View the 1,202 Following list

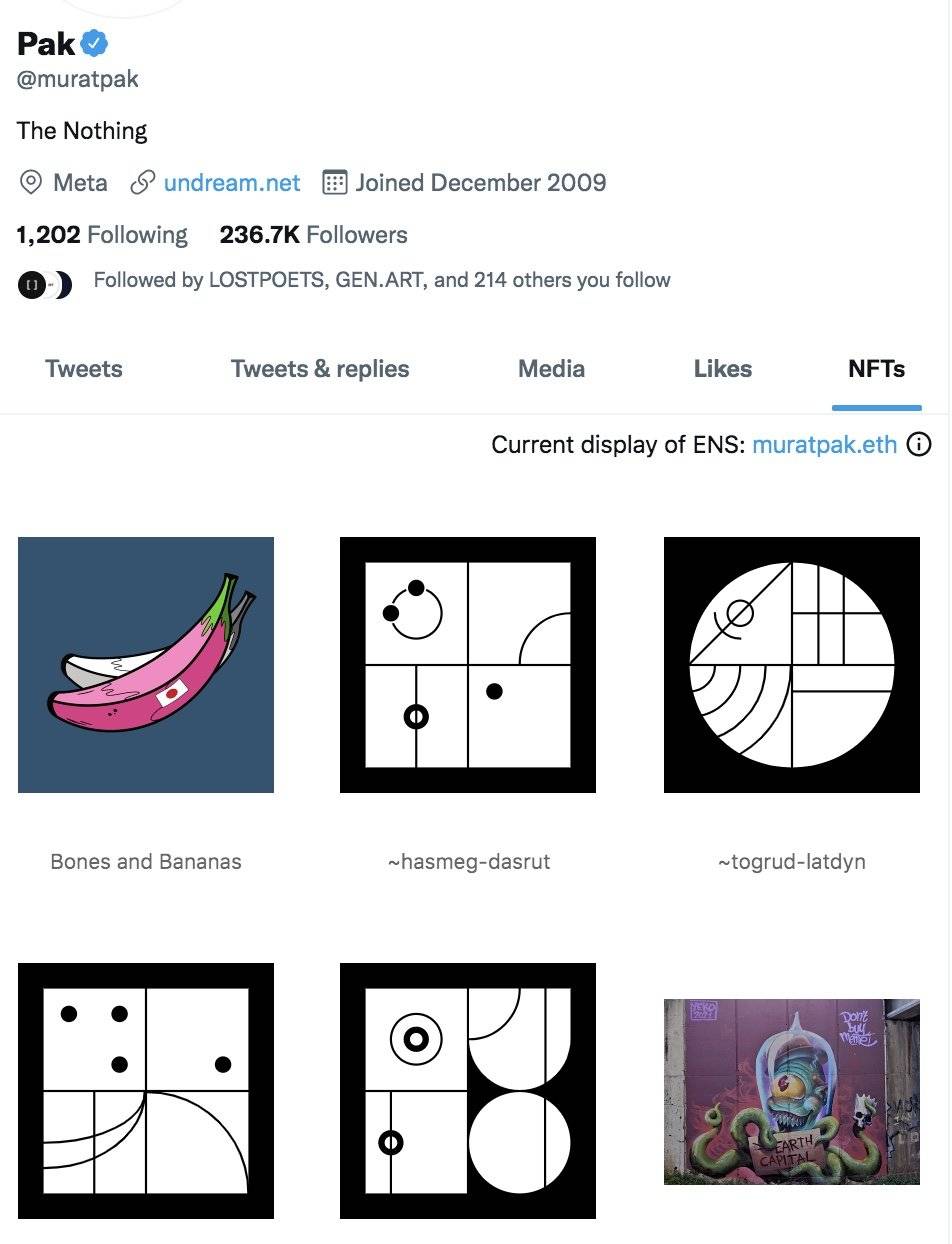click(x=102, y=235)
